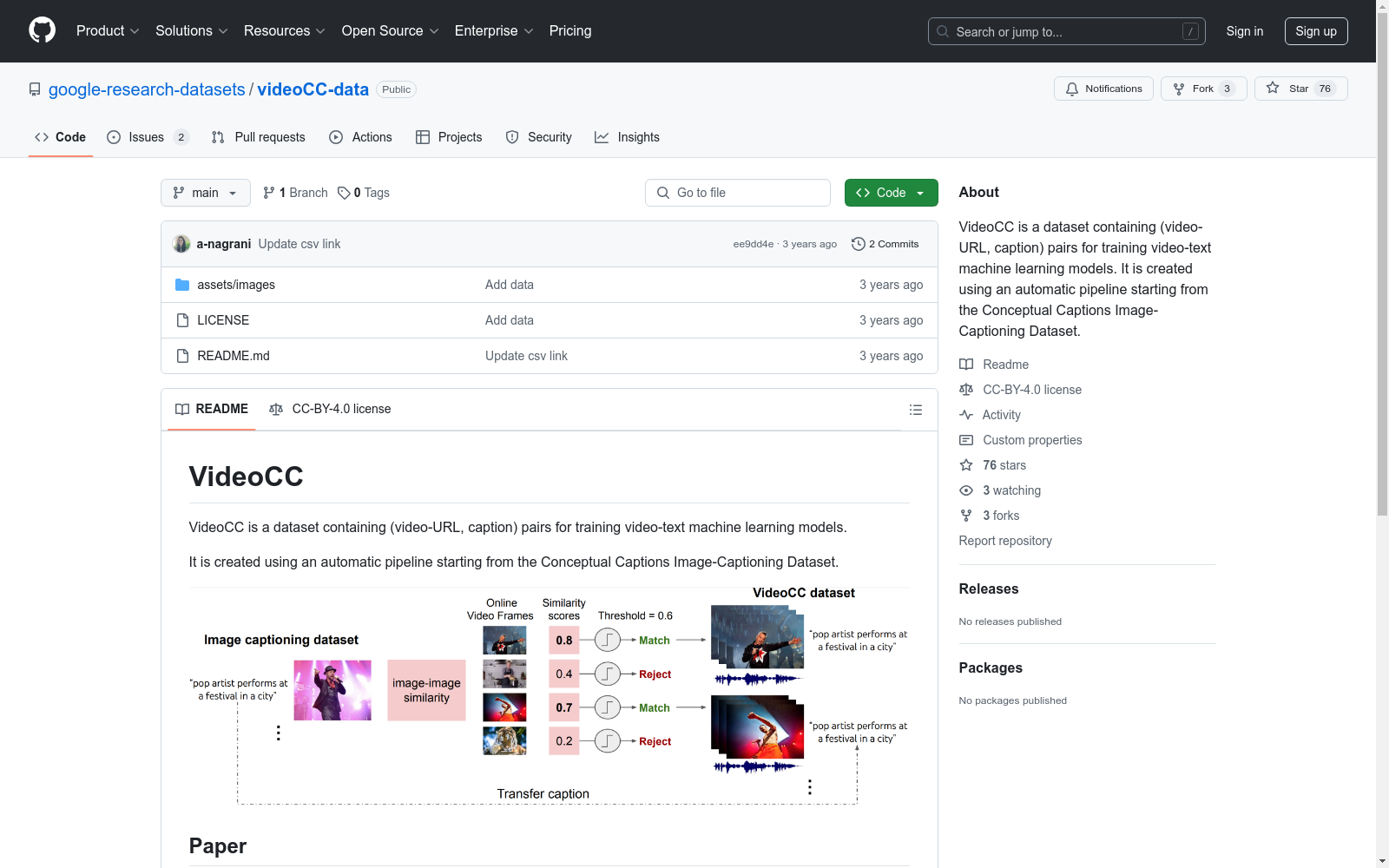Open the a-nagrani author link

coord(224,244)
